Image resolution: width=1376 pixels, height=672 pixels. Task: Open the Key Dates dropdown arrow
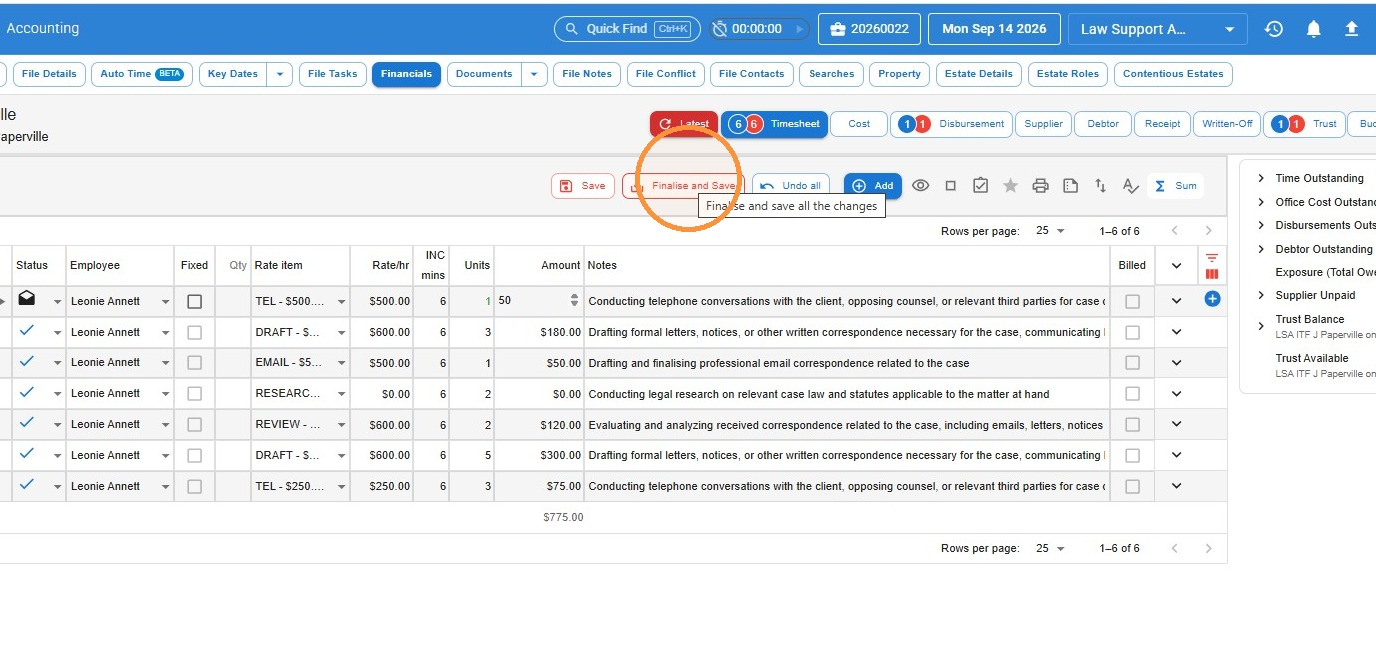(x=280, y=74)
